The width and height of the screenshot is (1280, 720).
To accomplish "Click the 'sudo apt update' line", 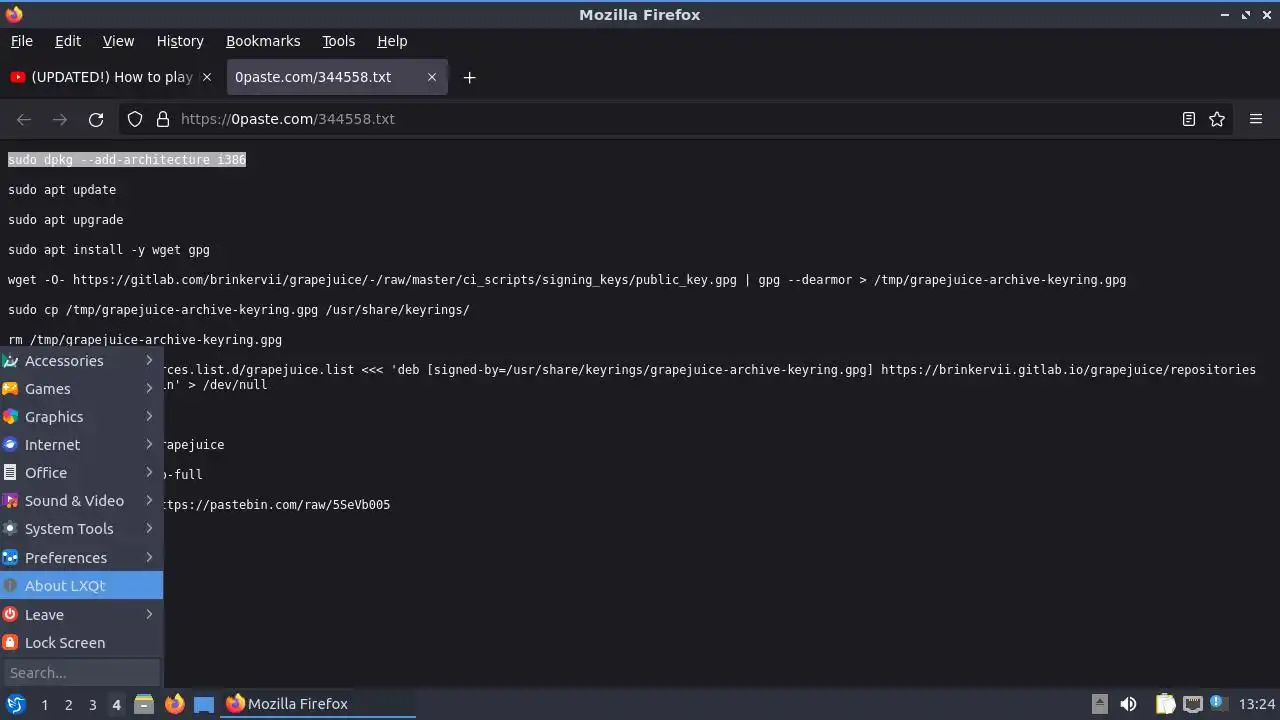I will (62, 190).
